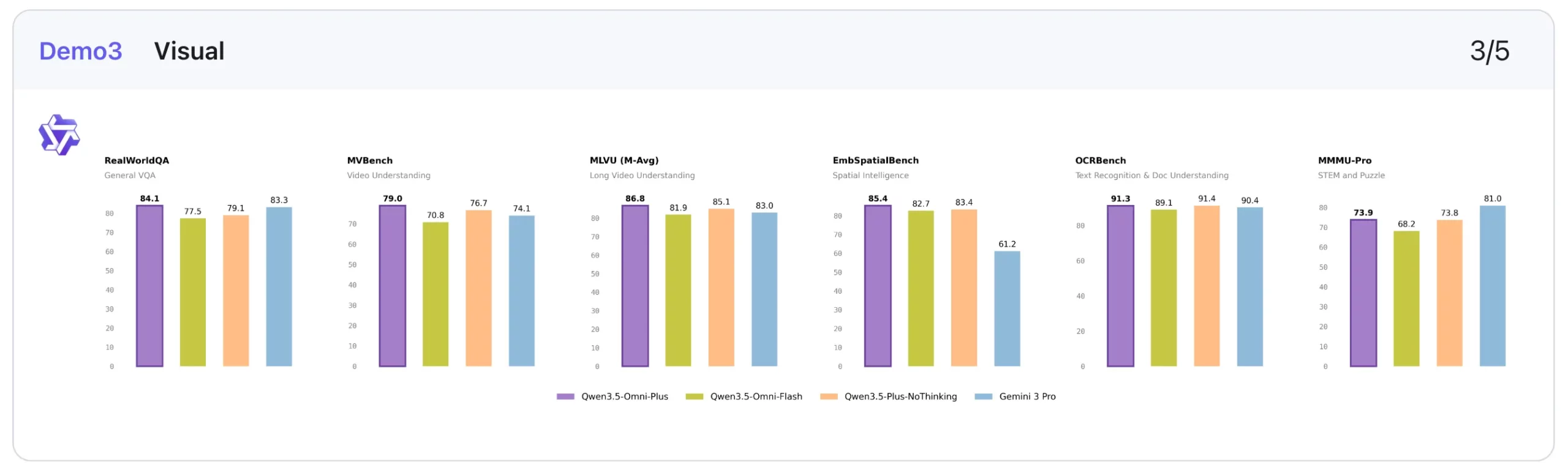Click the RealWorldQA chart title
This screenshot has height=473, width=1568.
[137, 160]
